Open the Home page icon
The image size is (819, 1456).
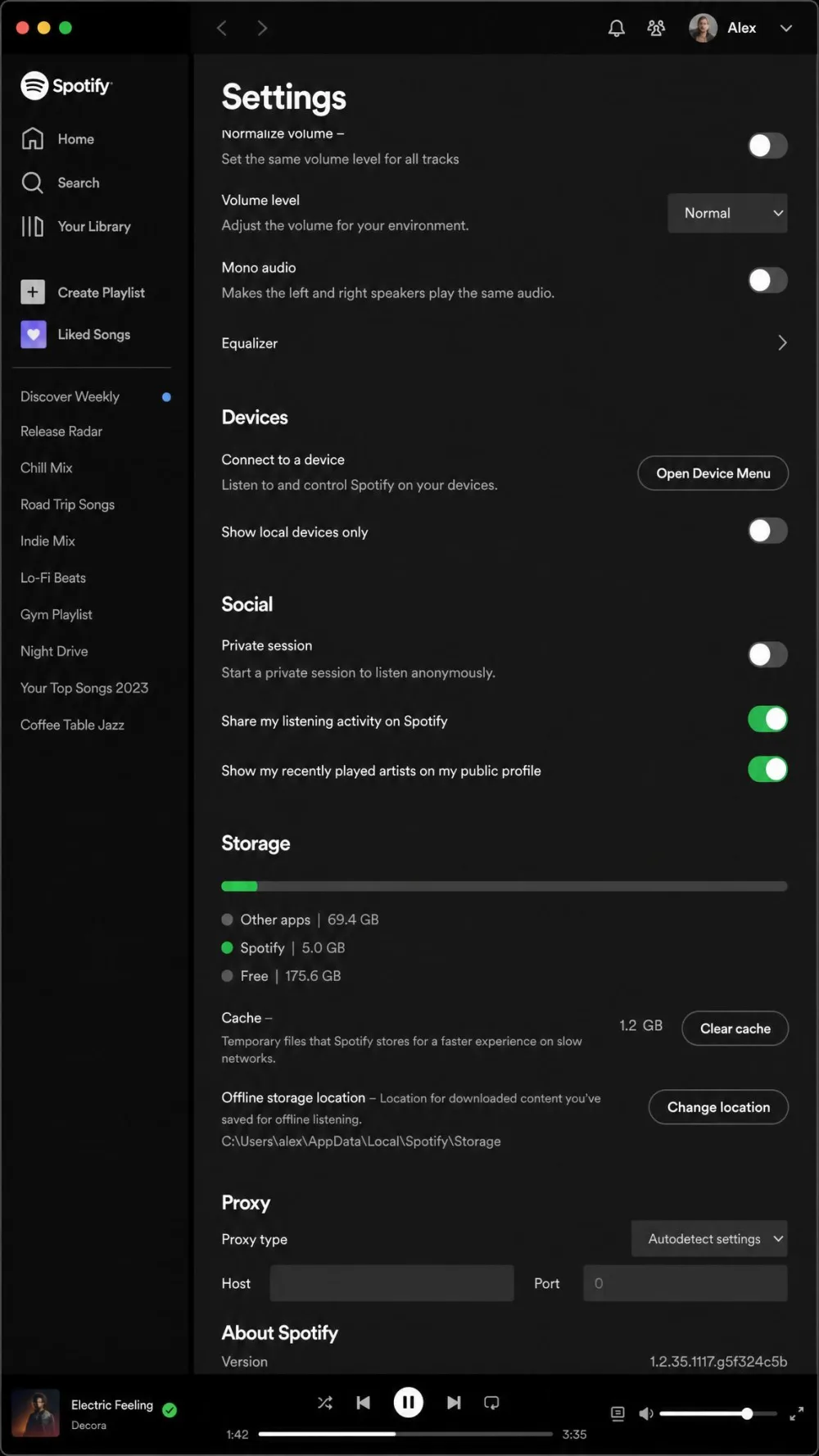click(x=33, y=138)
